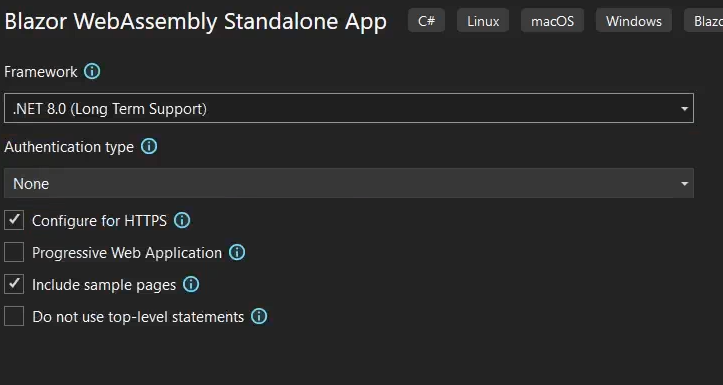Uncheck the Include sample pages checkbox
The image size is (723, 385).
pos(14,284)
